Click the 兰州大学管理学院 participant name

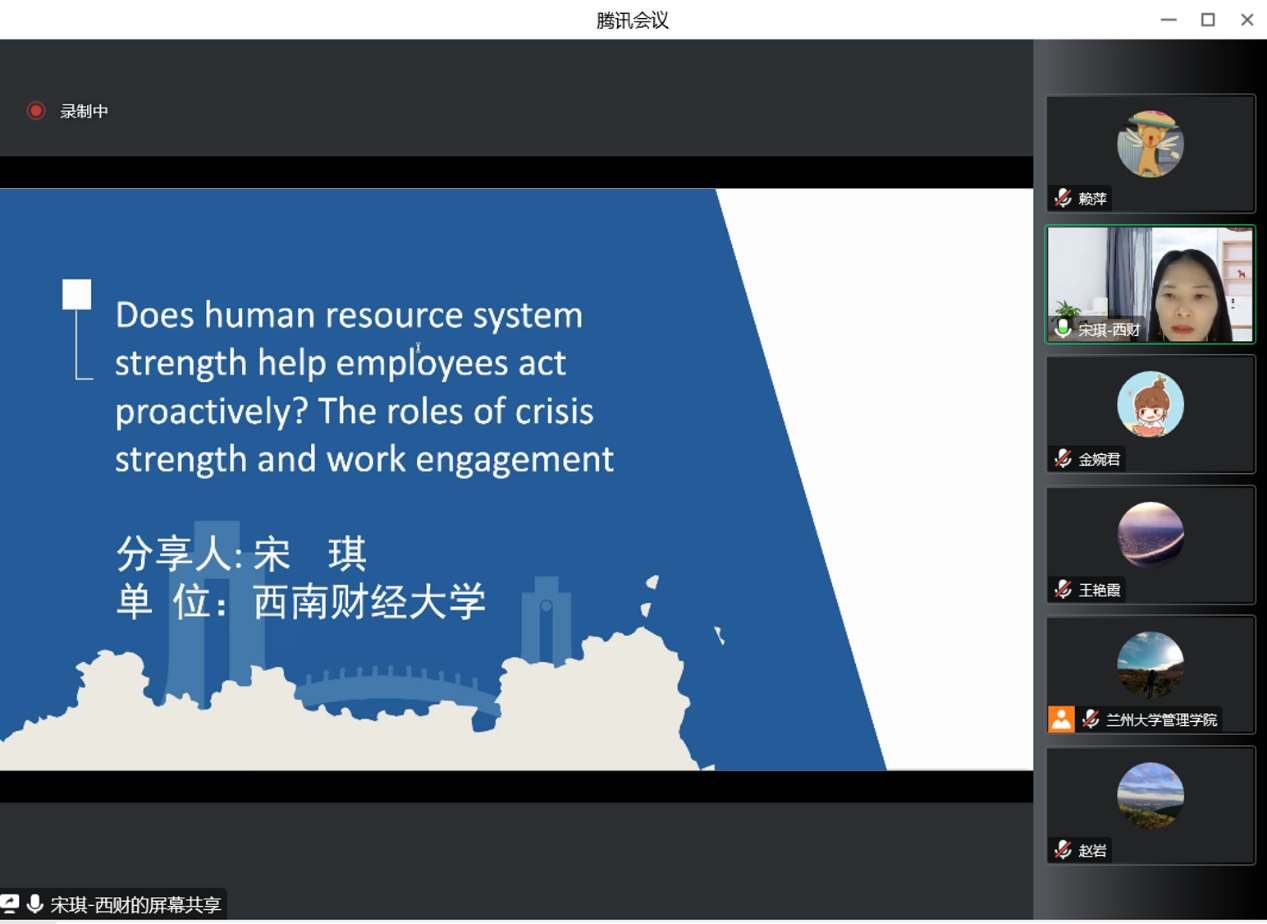1161,720
